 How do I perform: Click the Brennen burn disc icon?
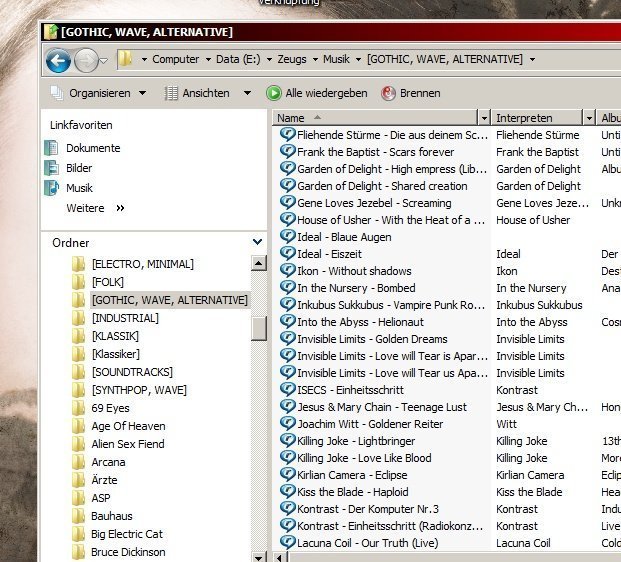point(388,93)
